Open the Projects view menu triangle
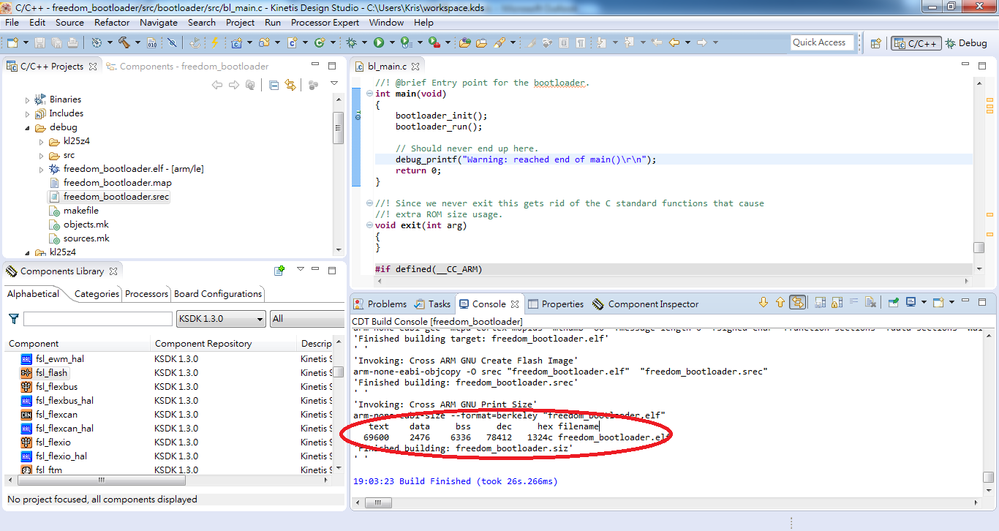 [x=334, y=84]
